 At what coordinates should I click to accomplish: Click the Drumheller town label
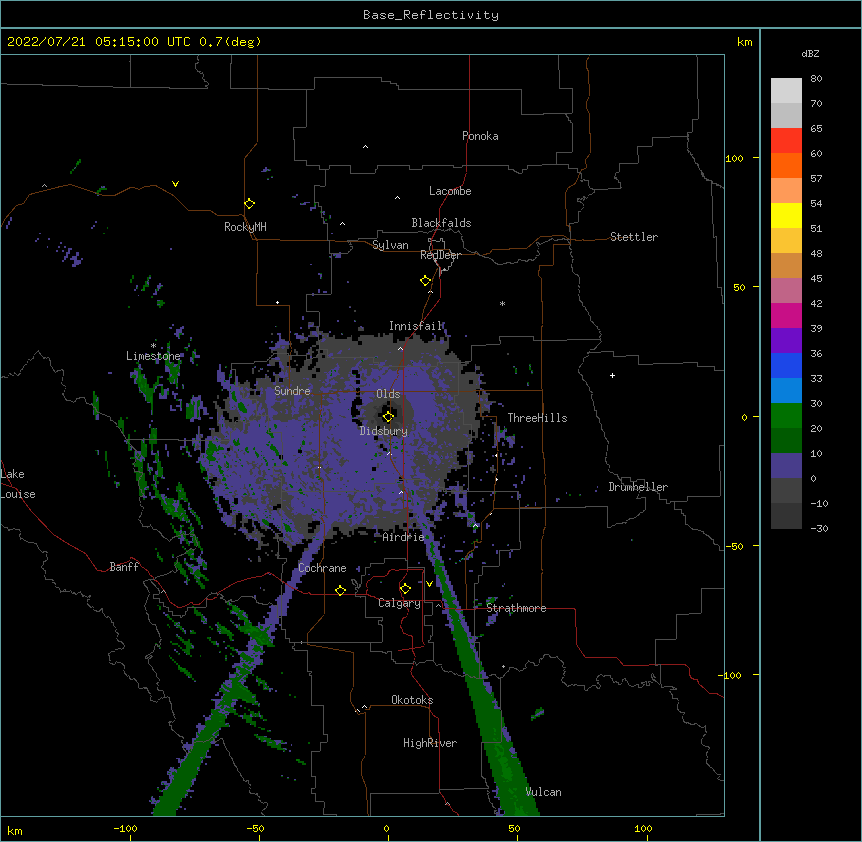click(638, 487)
